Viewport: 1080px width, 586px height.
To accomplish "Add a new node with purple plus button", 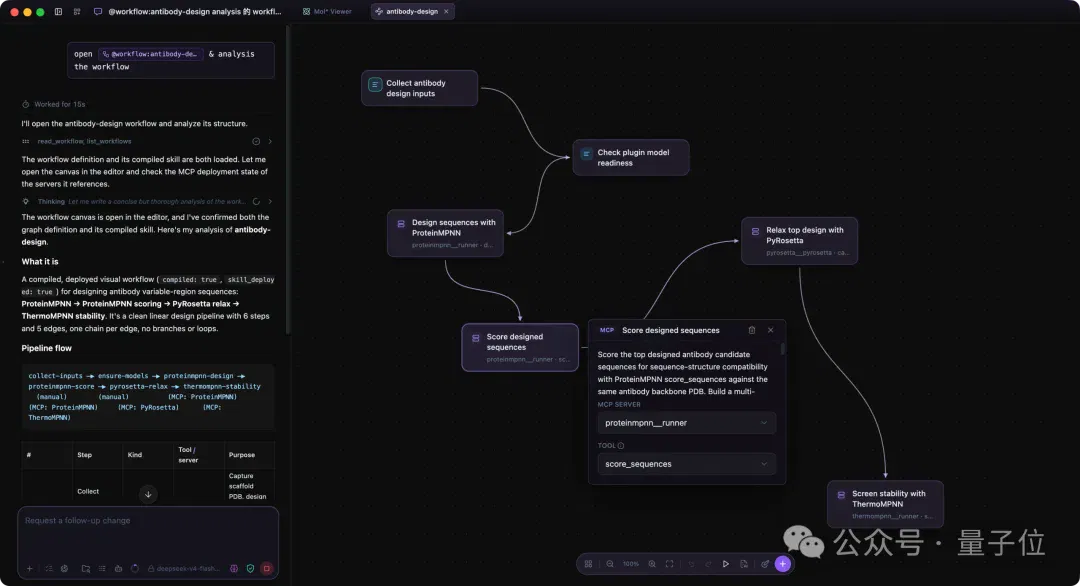I will [782, 564].
